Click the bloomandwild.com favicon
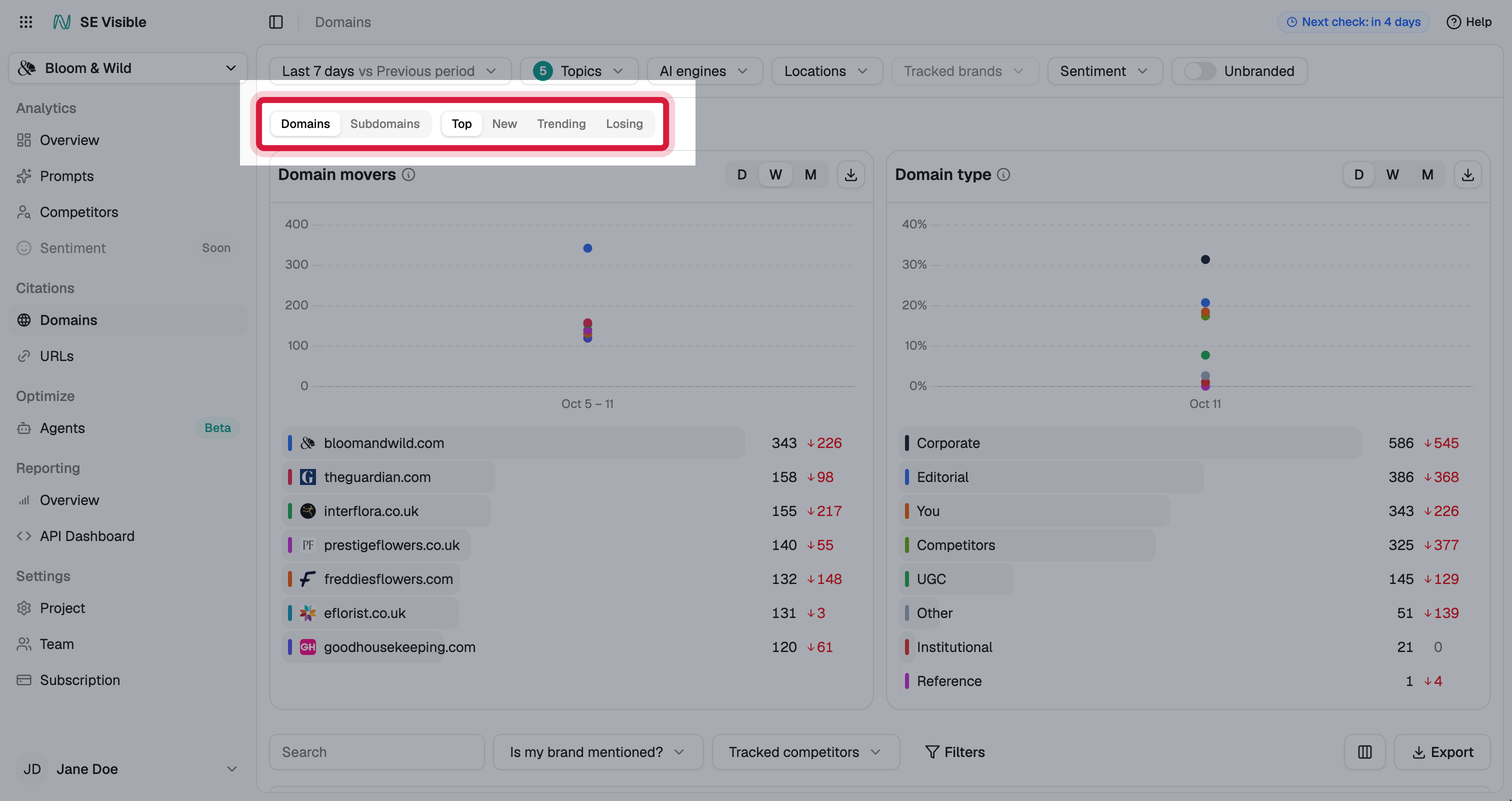 (x=307, y=443)
